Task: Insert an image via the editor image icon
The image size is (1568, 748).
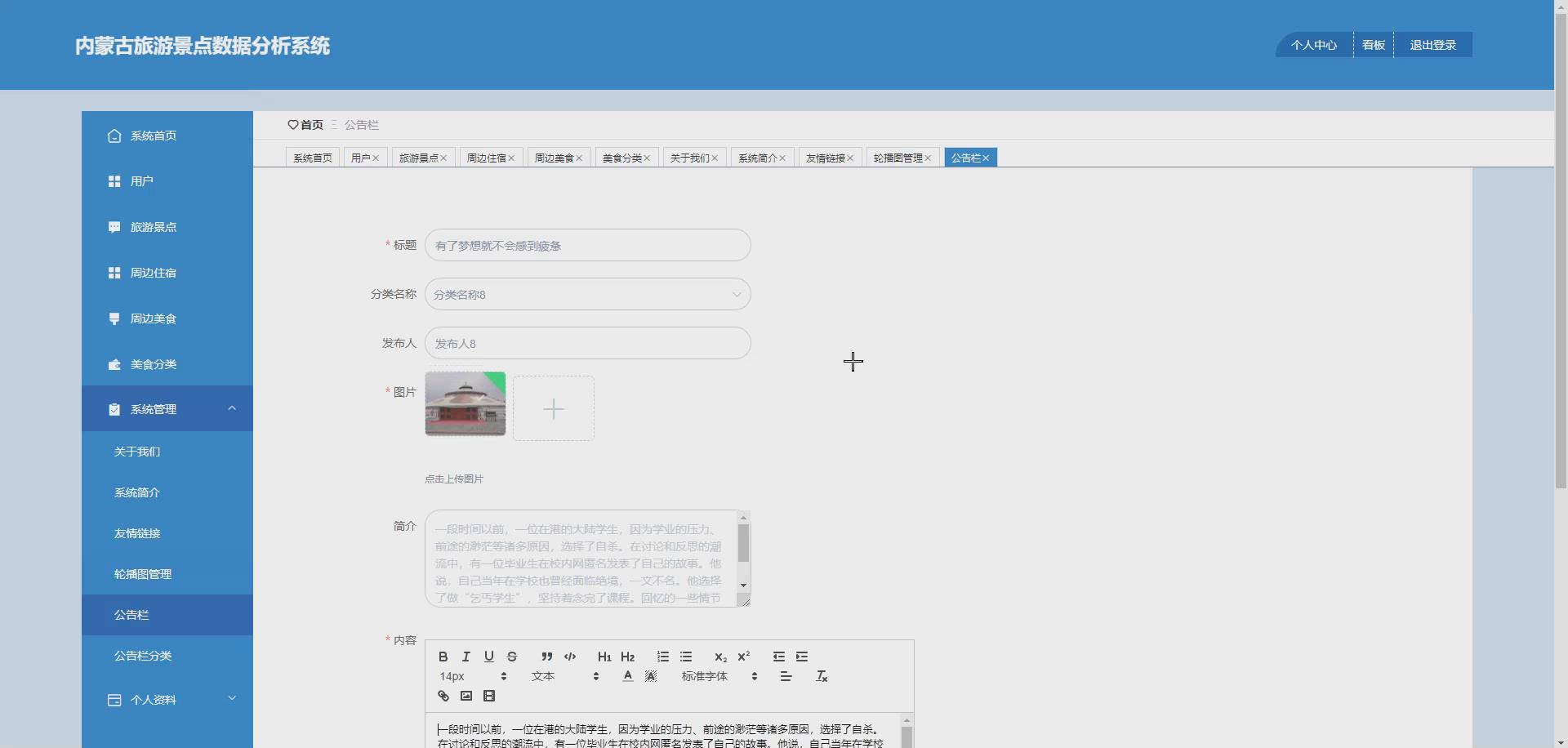Action: 466,696
